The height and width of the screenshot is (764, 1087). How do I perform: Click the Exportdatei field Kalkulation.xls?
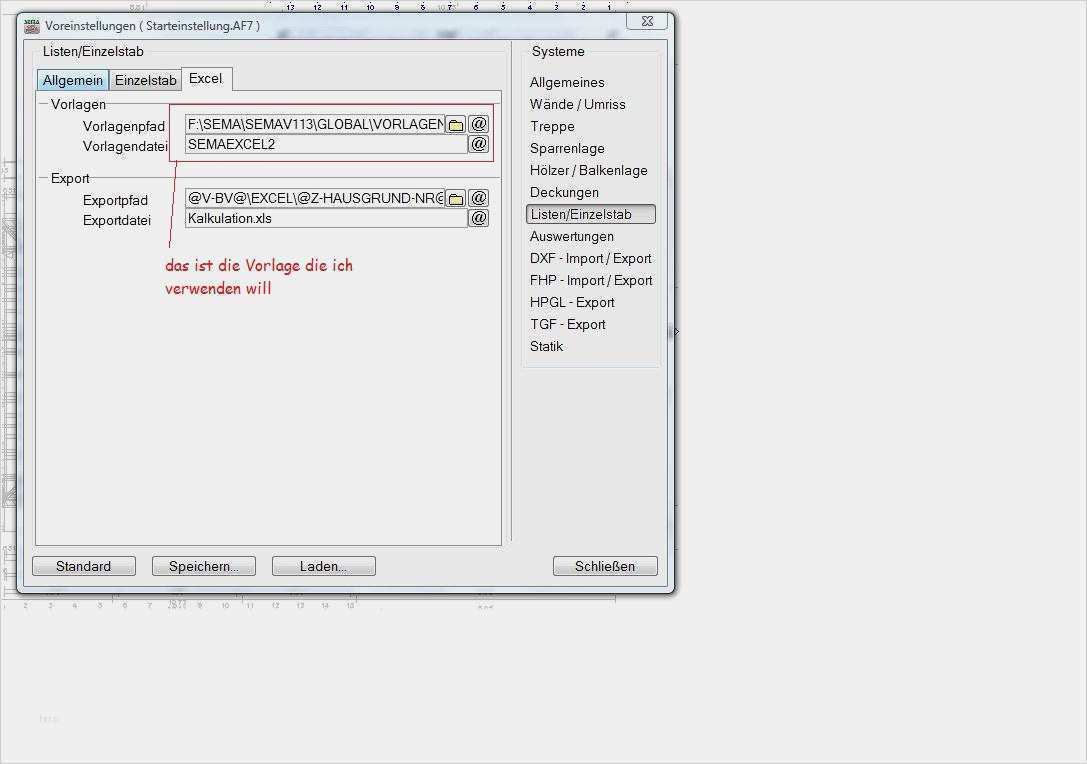pyautogui.click(x=325, y=218)
